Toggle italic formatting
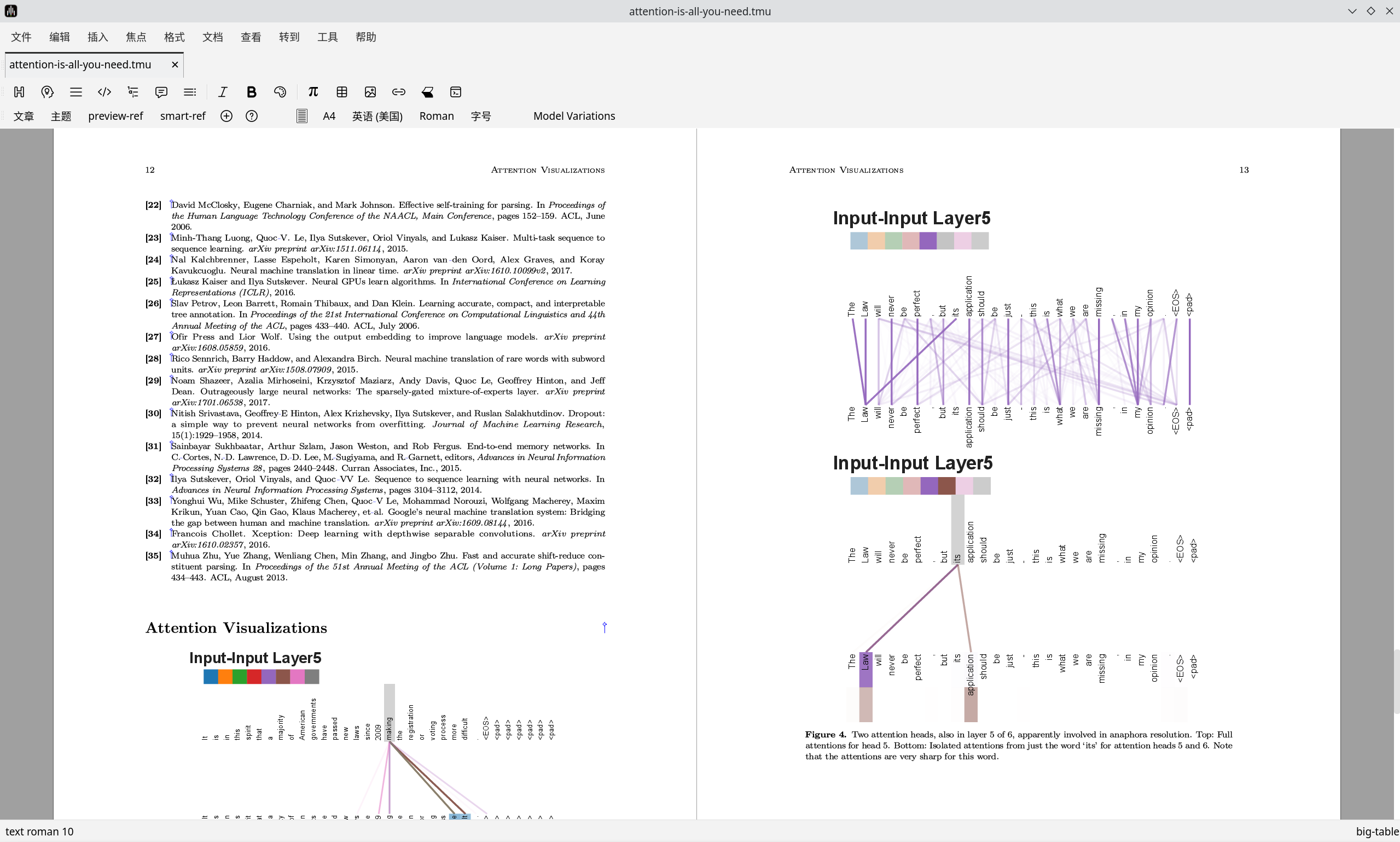 [x=223, y=92]
